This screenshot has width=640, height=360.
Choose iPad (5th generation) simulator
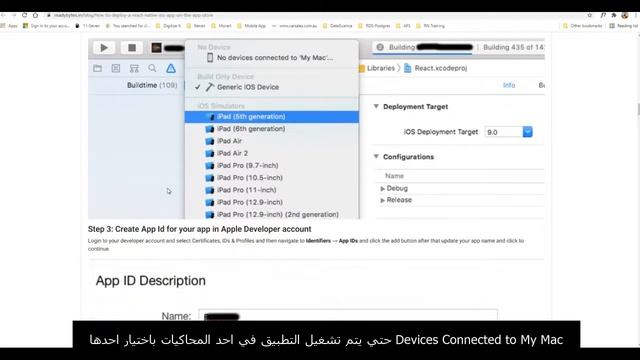(271, 116)
